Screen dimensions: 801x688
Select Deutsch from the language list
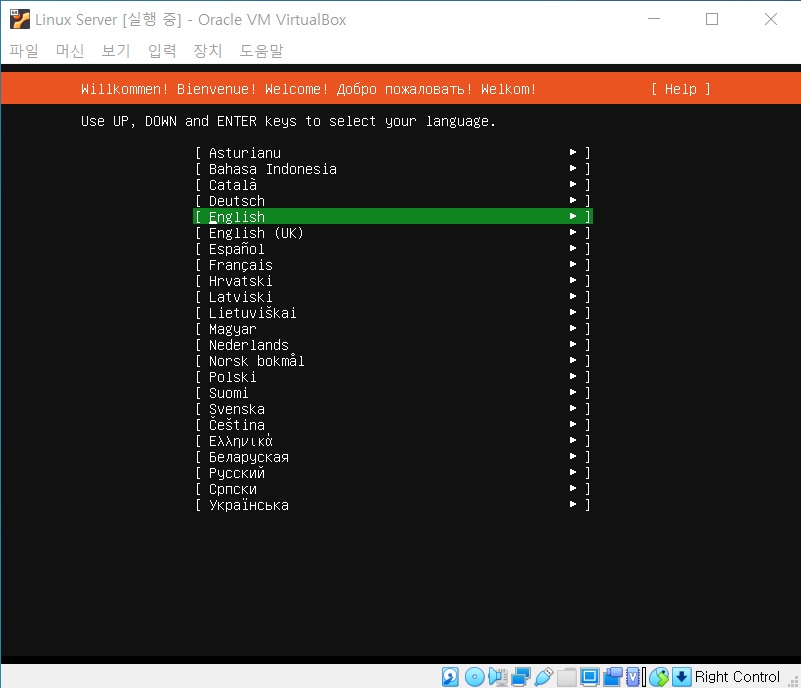392,200
